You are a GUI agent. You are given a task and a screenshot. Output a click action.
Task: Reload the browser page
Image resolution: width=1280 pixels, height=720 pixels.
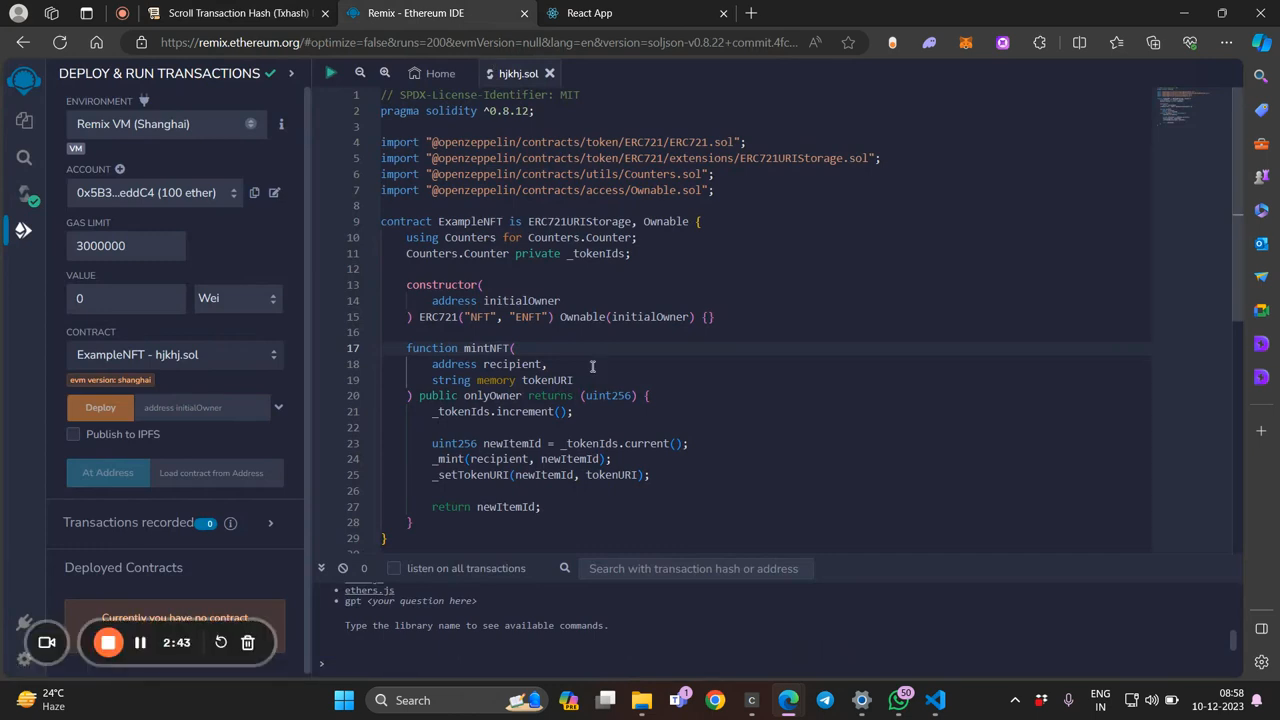pos(60,43)
